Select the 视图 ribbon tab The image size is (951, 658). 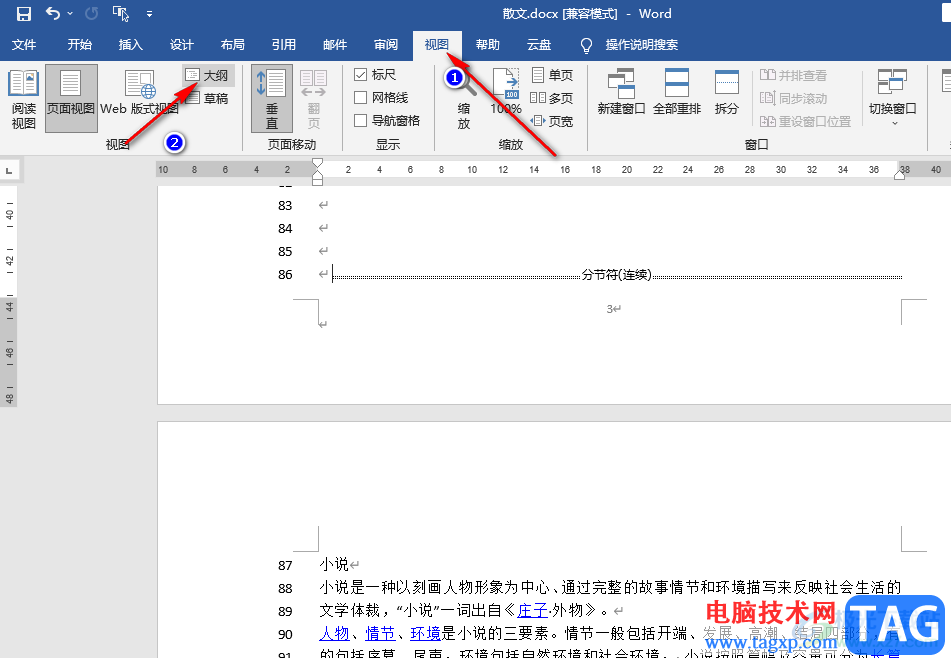[437, 45]
